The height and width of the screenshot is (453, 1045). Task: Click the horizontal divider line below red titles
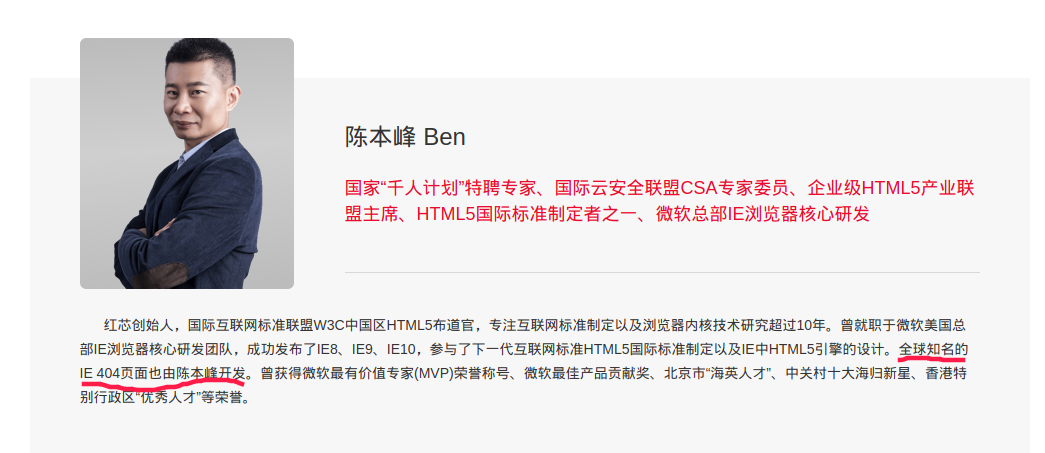[662, 272]
